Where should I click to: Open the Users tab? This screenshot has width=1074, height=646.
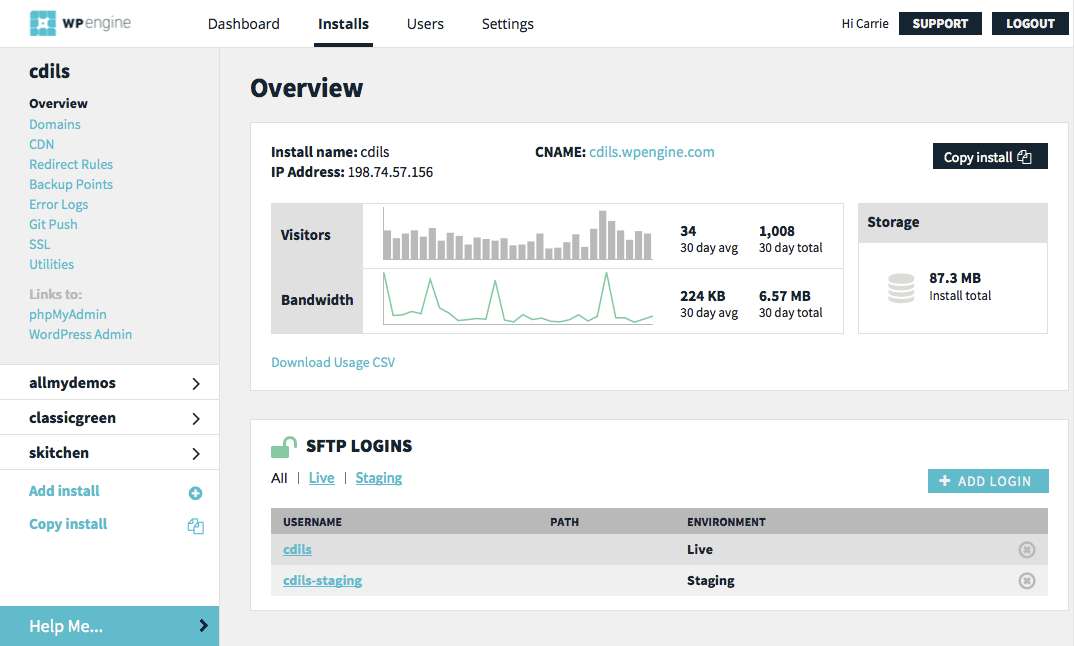coord(425,24)
